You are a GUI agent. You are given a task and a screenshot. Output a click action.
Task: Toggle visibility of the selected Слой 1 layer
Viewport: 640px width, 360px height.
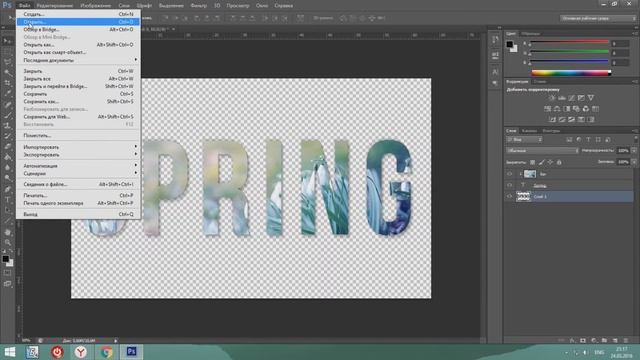coord(509,196)
